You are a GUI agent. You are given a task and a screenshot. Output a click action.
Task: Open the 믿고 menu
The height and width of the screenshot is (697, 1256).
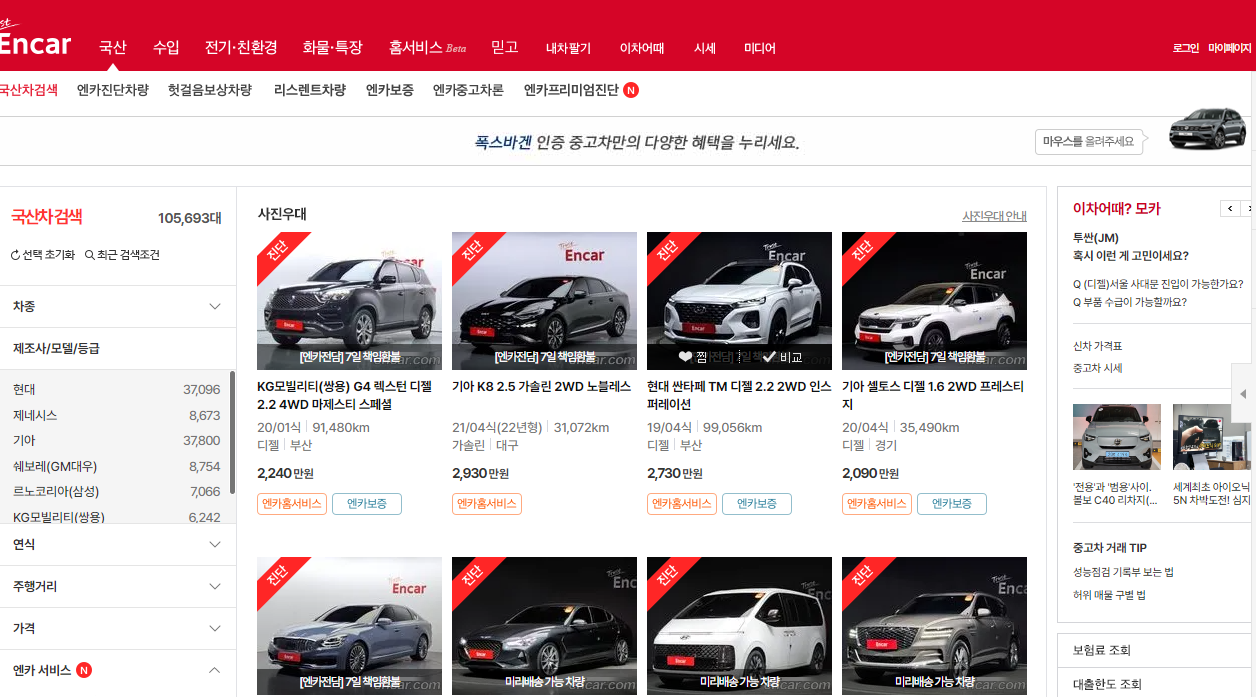(x=505, y=47)
